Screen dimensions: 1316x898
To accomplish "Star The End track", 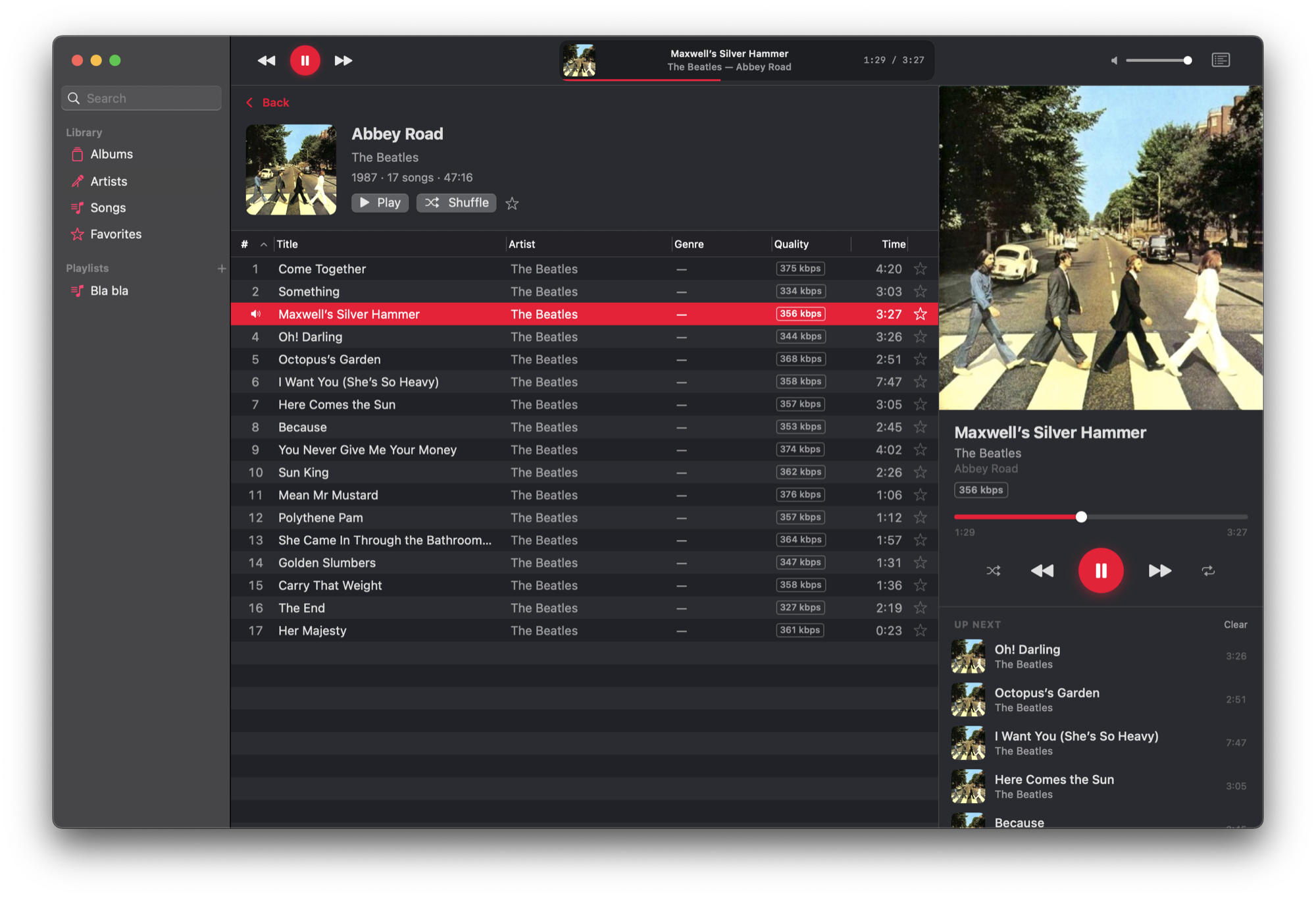I will (921, 608).
